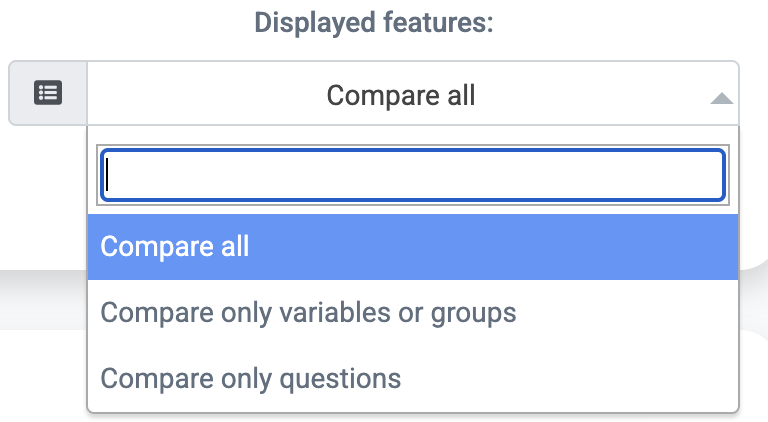Choose Compare only variables or groups
The height and width of the screenshot is (422, 768).
[413, 312]
